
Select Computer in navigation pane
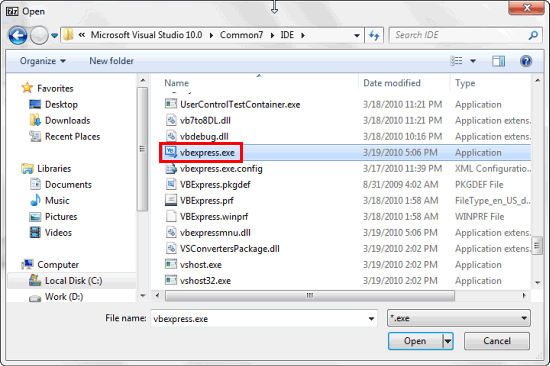(x=50, y=265)
